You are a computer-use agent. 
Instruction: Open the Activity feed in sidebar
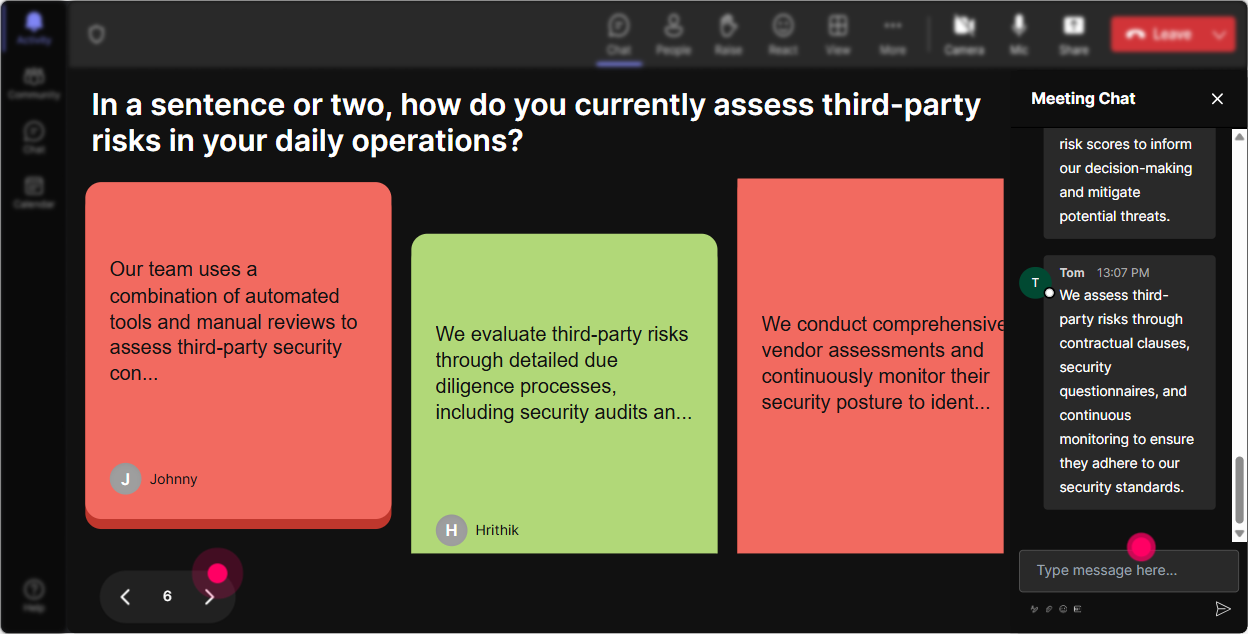(x=34, y=28)
